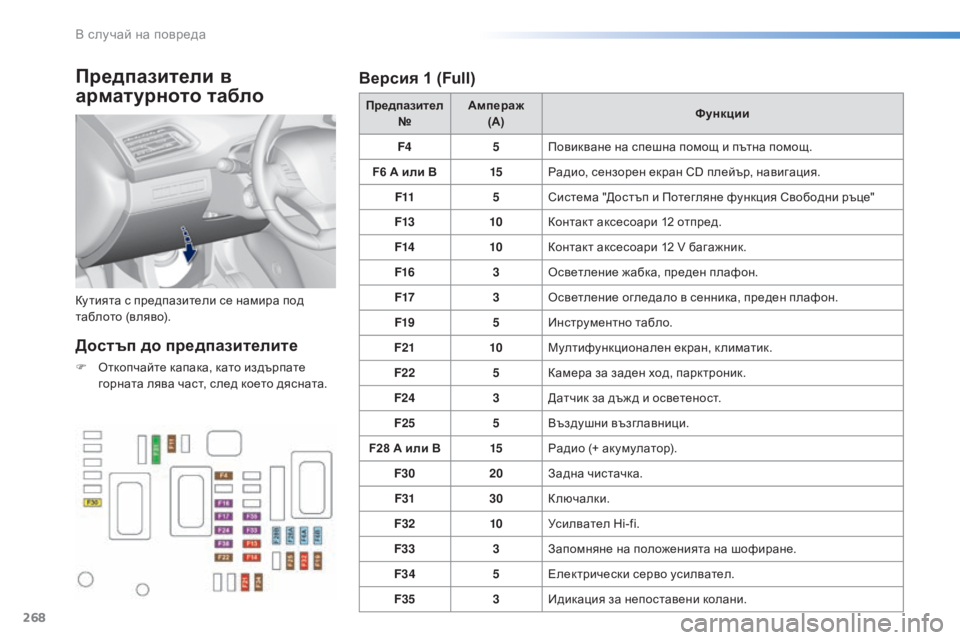Image resolution: width=960 pixels, height=640 pixels.
Task: Click the 'Предпазители в арматурното табло' title
Action: point(170,86)
